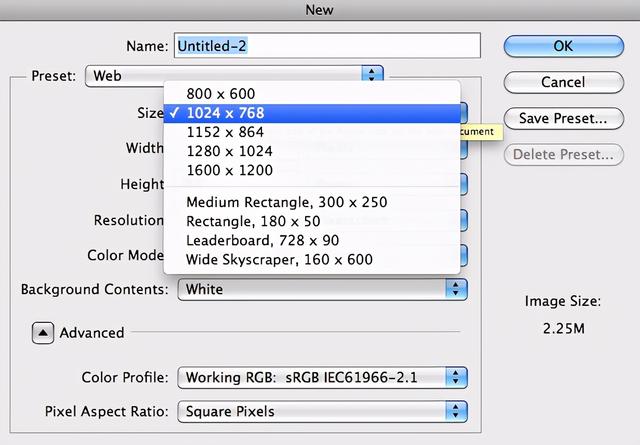The image size is (640, 445).
Task: Open the Pixel Aspect Ratio dropdown
Action: click(x=322, y=411)
